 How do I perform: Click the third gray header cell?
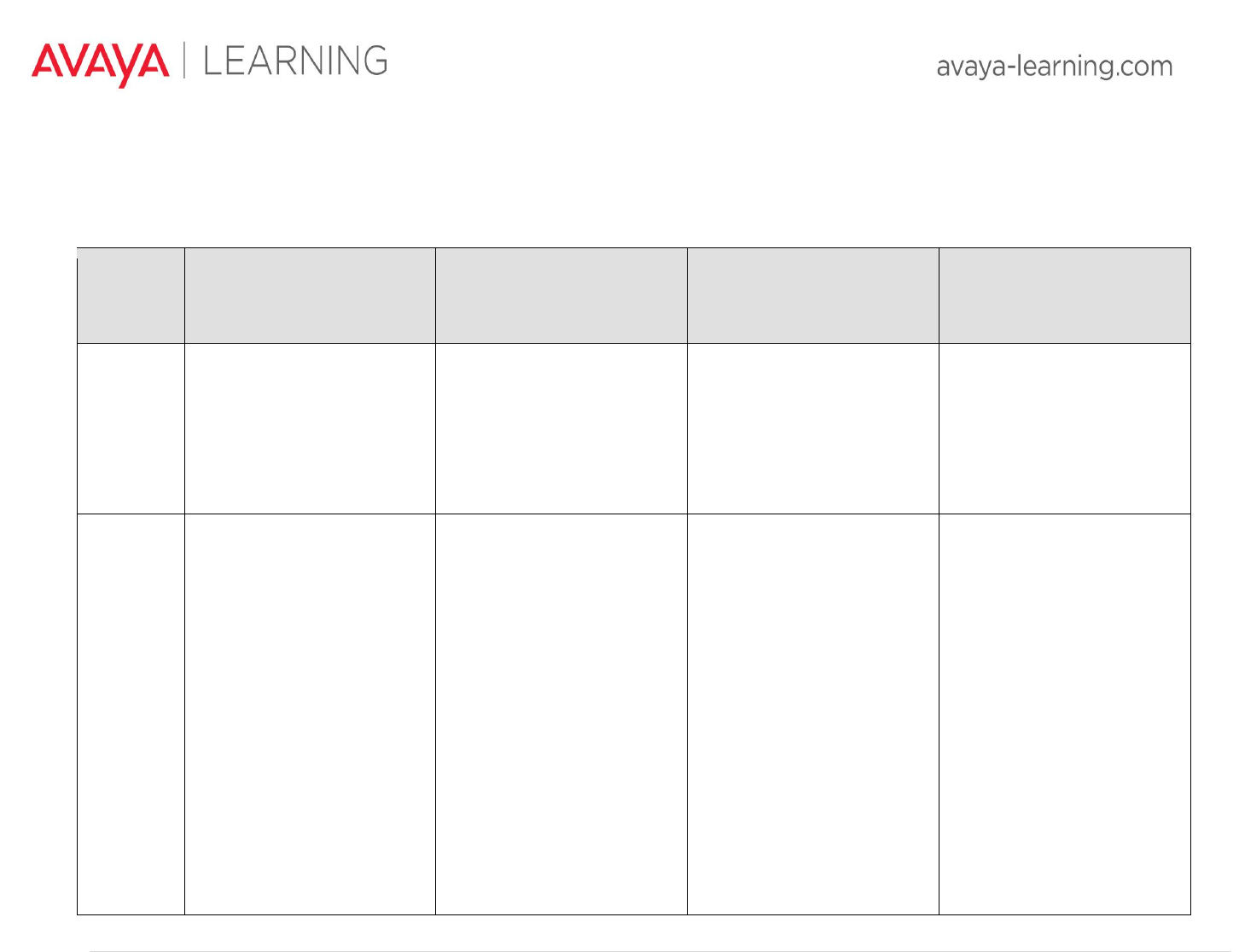click(561, 295)
